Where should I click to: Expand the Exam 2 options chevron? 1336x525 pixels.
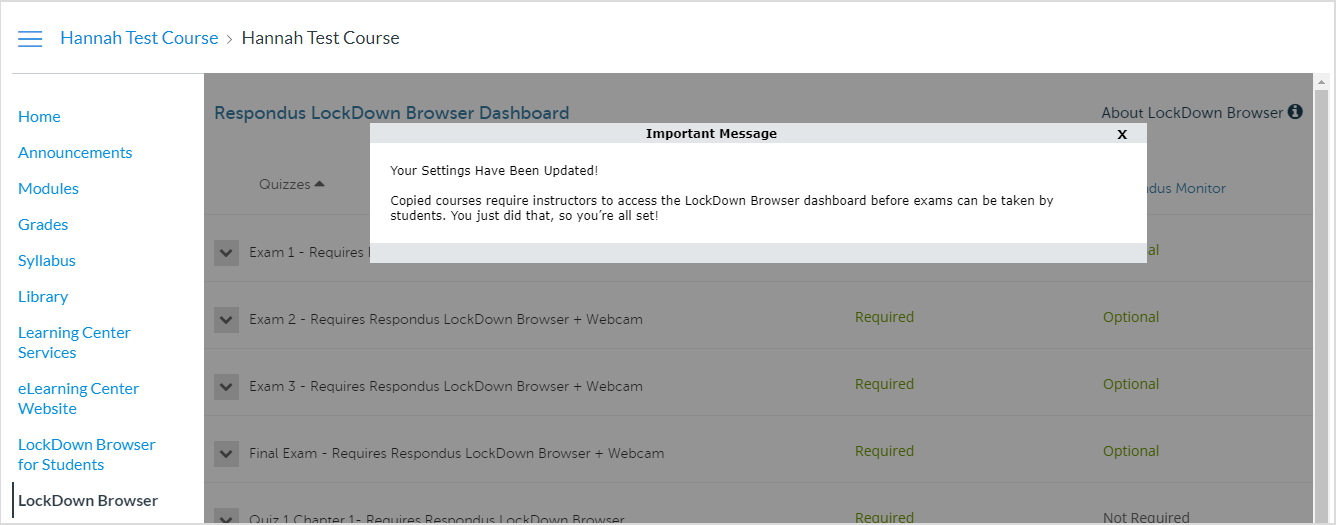[226, 320]
